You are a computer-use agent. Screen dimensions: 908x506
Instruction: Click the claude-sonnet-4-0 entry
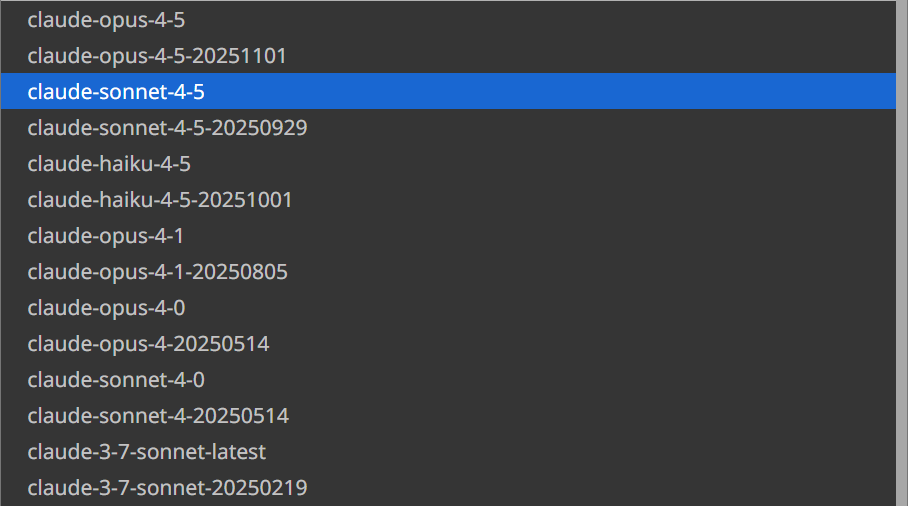pos(116,379)
